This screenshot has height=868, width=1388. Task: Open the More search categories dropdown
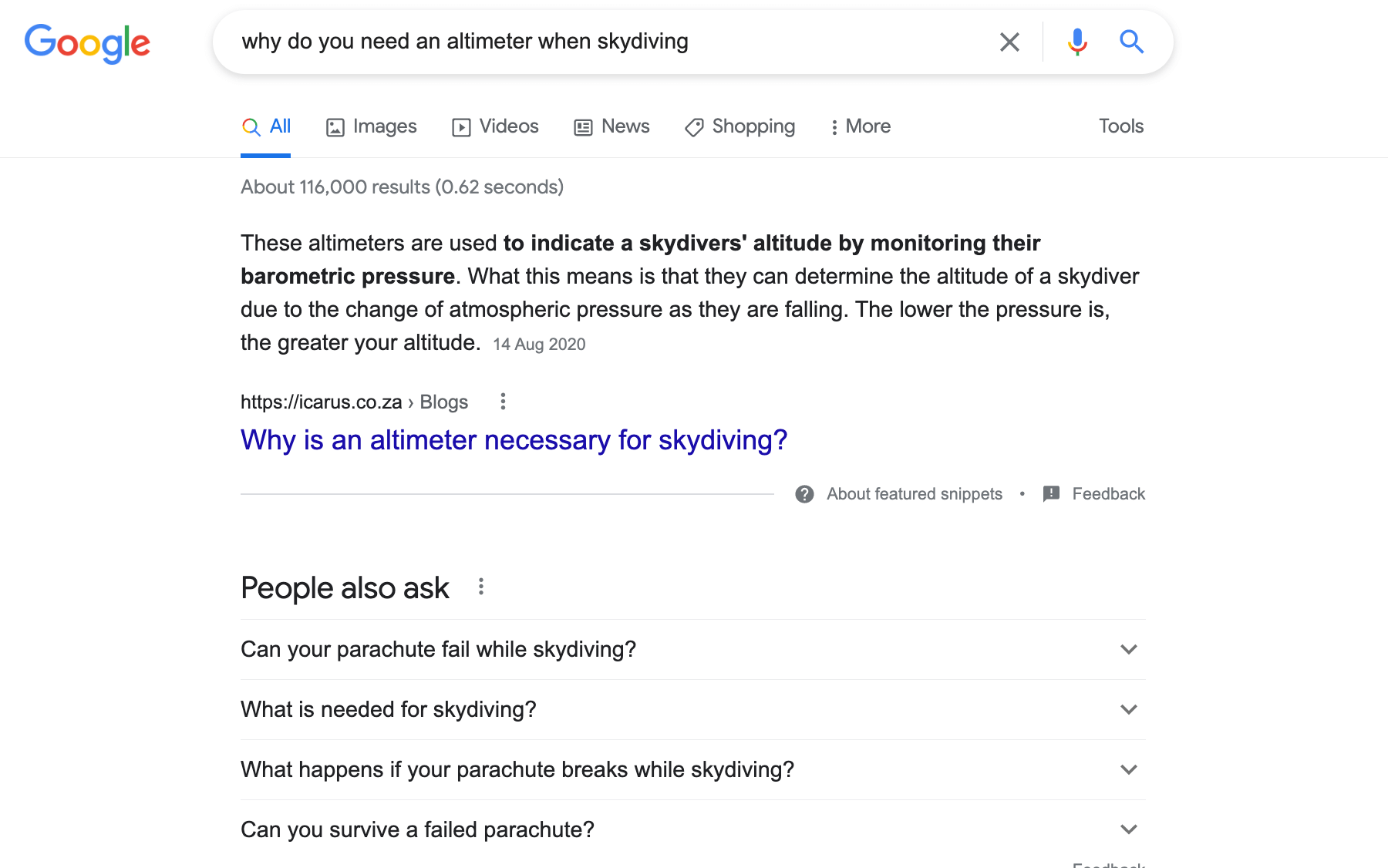pos(860,126)
